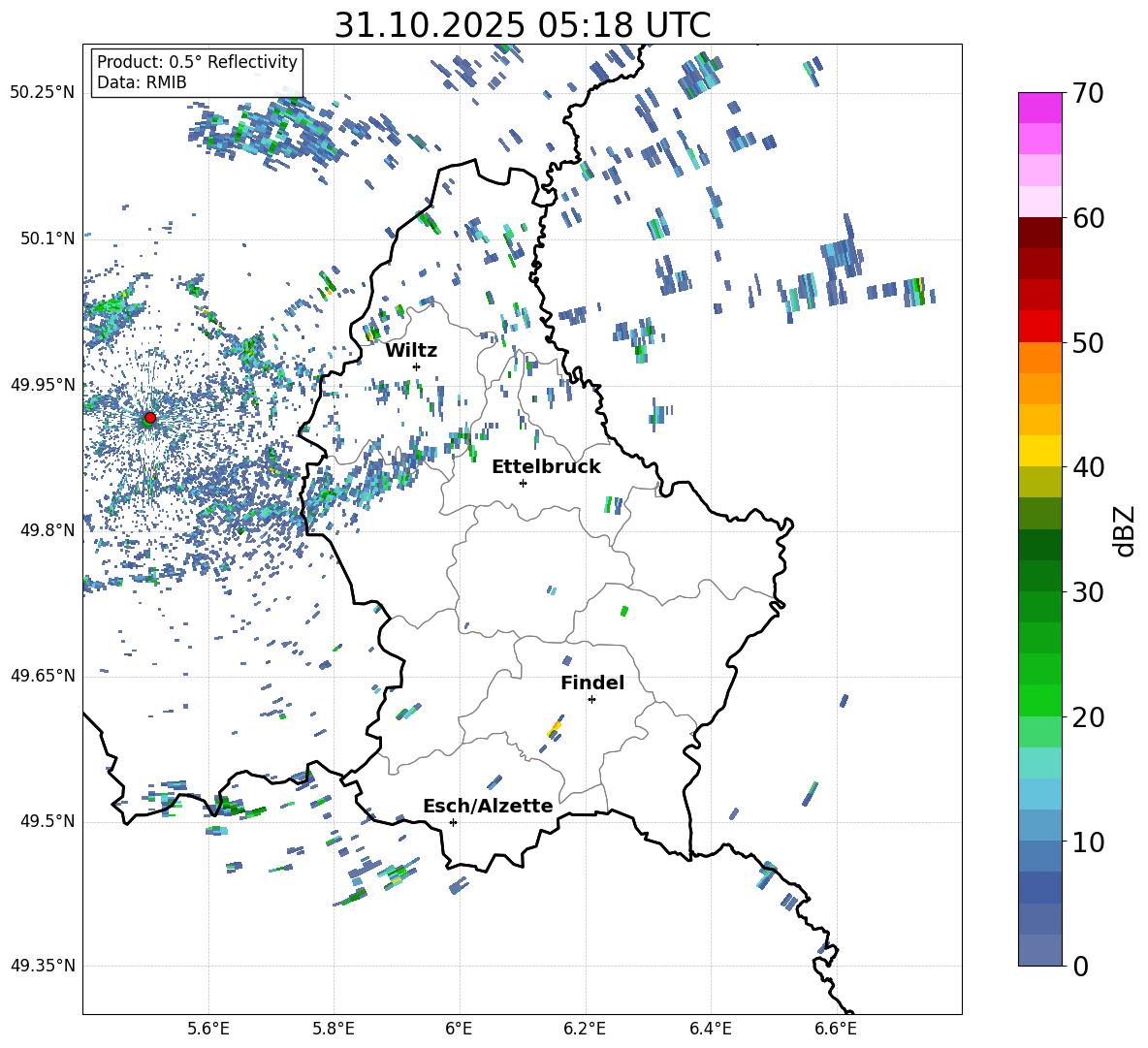
Task: Click the magenta 70 dBZ colorbar segment
Action: click(x=1039, y=108)
